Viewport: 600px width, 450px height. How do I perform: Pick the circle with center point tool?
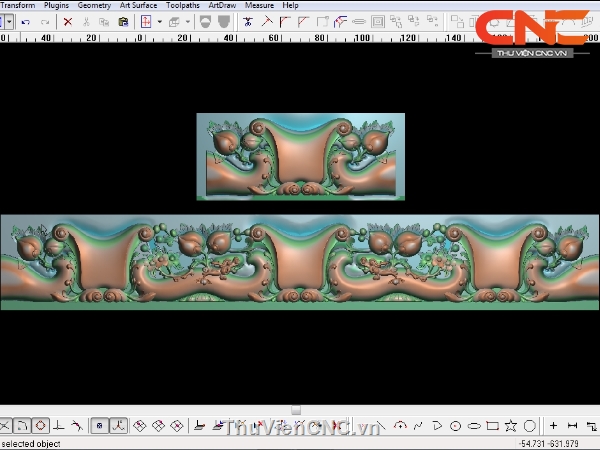pyautogui.click(x=456, y=426)
